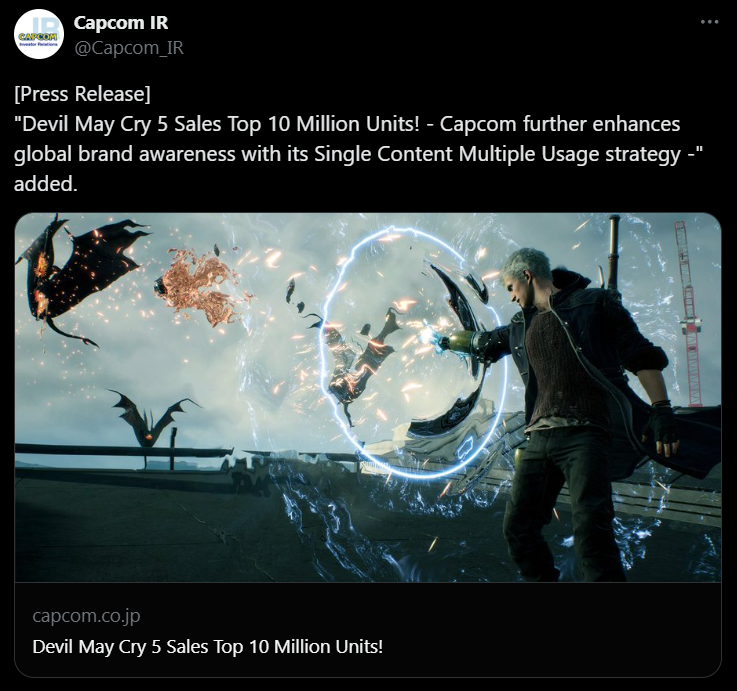The width and height of the screenshot is (737, 691).
Task: Open the card title 'Devil May Cry 5 Sales Top 10 Million Units!'
Action: 208,646
